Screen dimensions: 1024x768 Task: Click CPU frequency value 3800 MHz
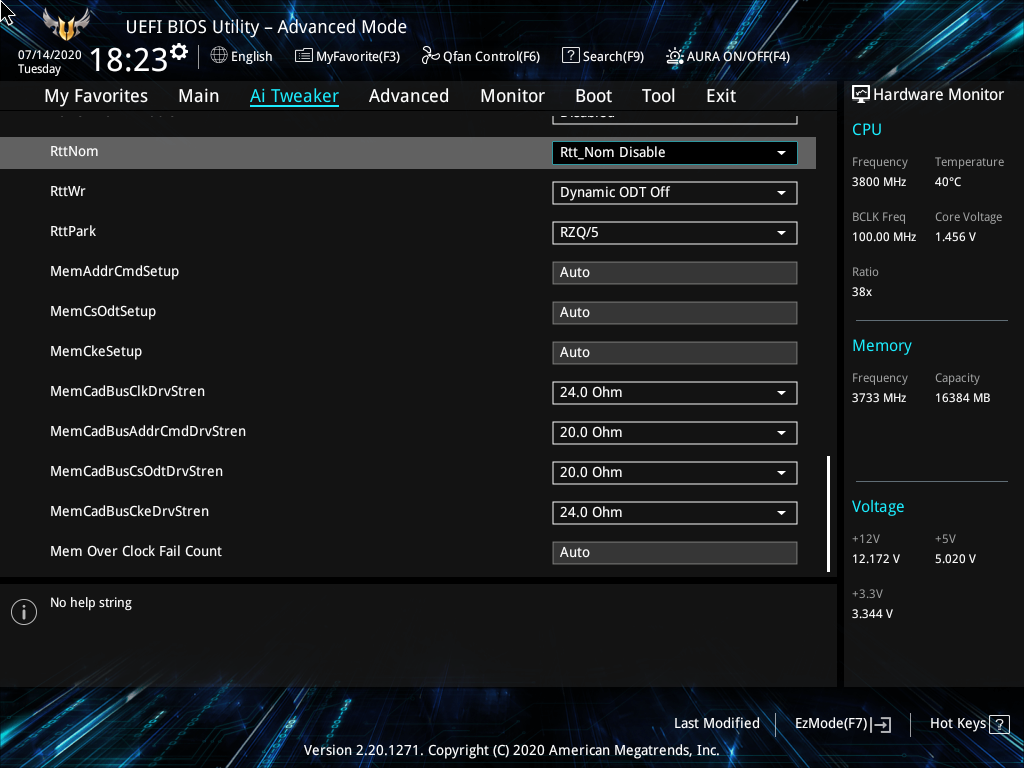[878, 182]
